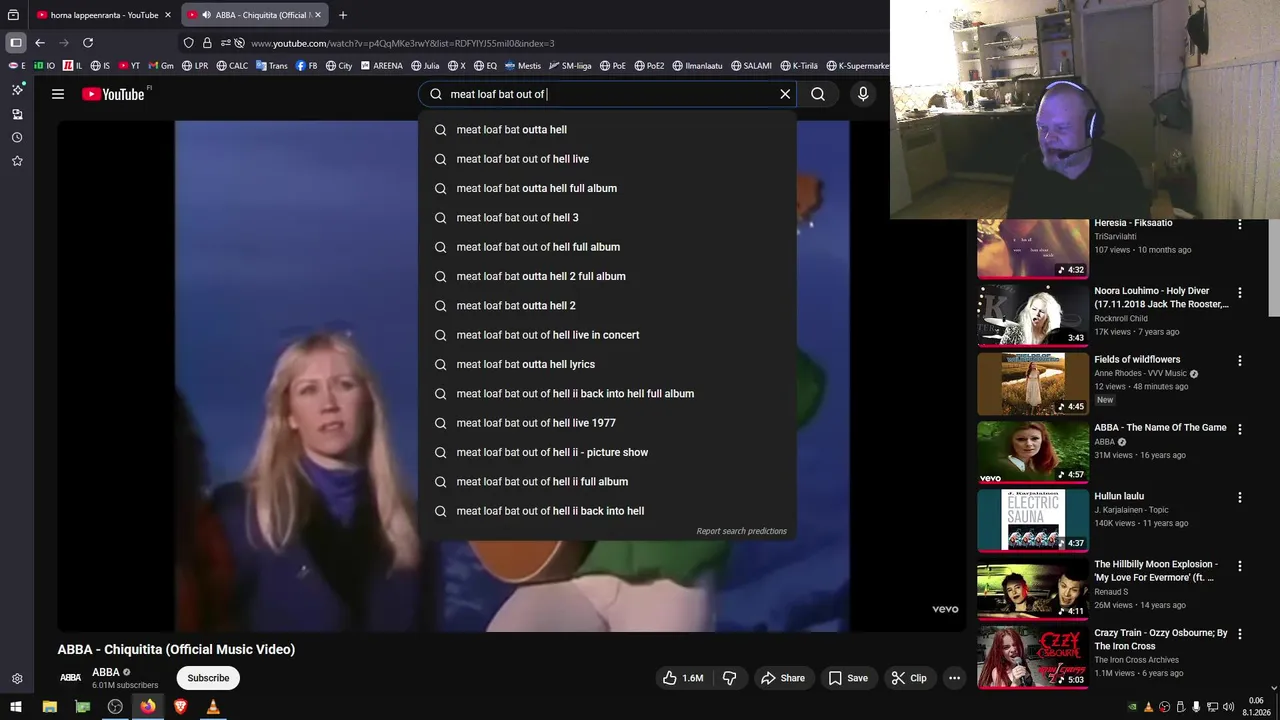Pick 'meat loaf bat outta hell lyrics' suggestion

(608, 365)
